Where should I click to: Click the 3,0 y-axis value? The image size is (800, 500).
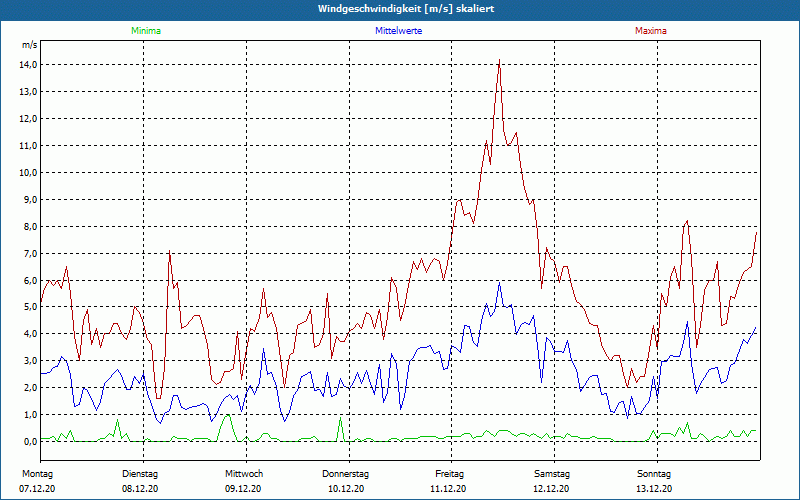coord(30,361)
